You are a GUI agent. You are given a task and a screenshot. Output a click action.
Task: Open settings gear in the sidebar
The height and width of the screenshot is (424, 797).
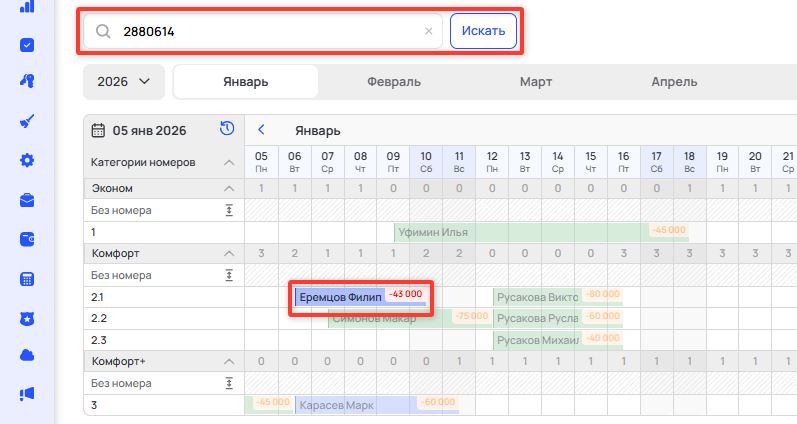click(x=27, y=160)
